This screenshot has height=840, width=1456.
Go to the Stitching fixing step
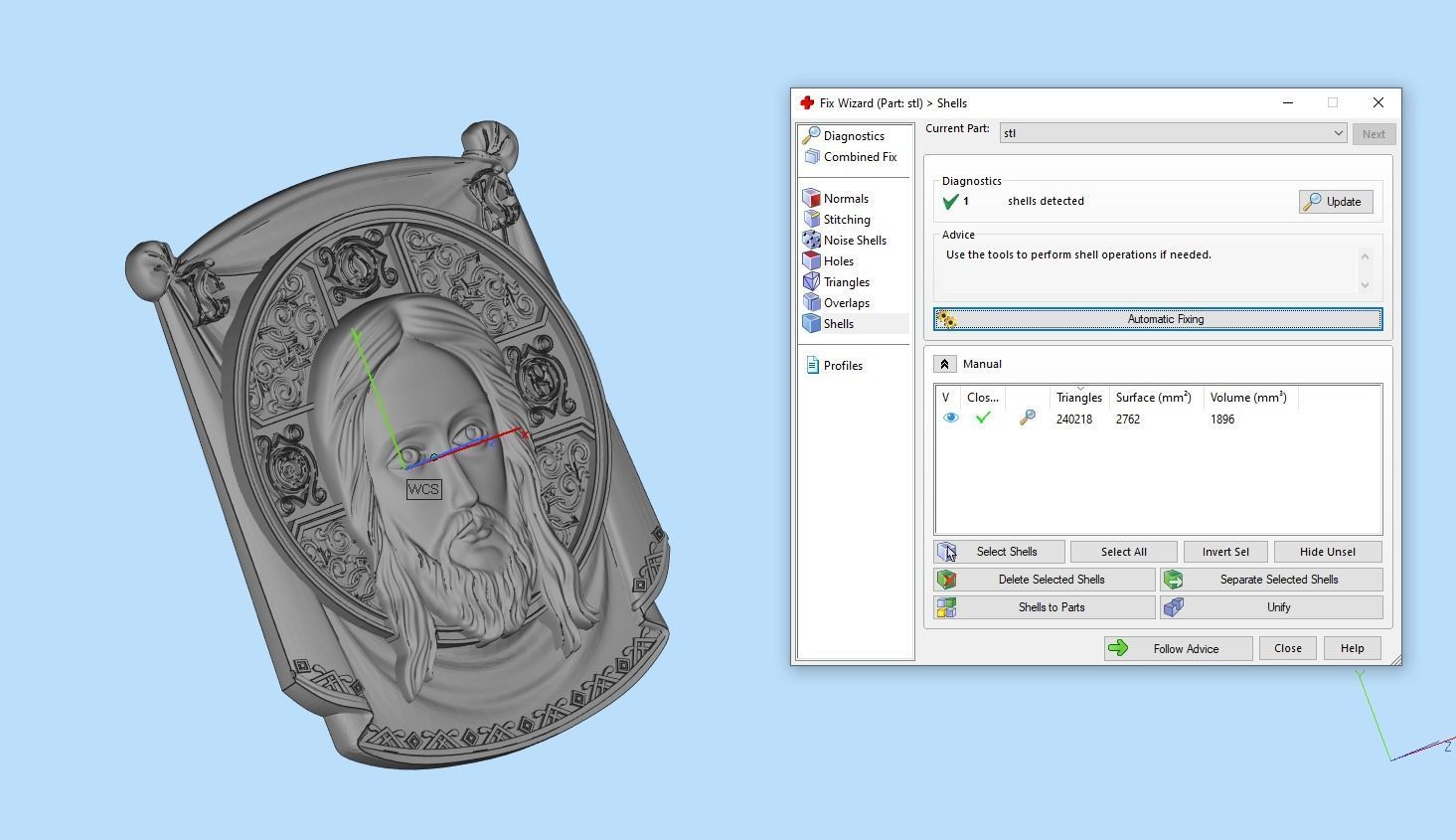coord(837,220)
